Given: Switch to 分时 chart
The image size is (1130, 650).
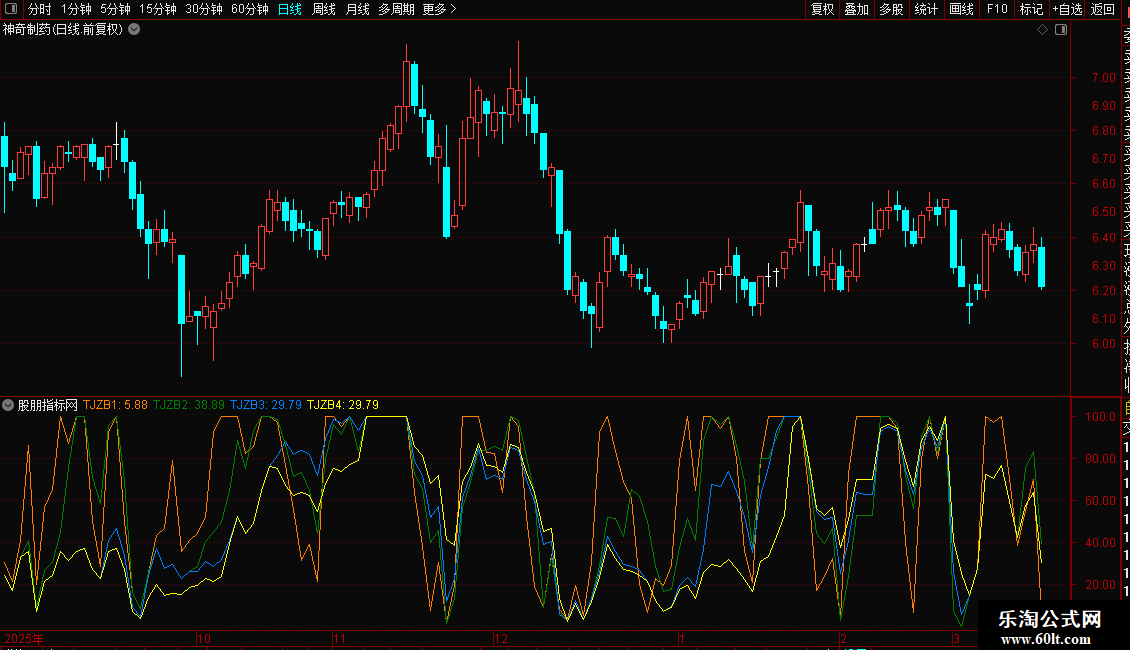Looking at the screenshot, I should pyautogui.click(x=40, y=9).
